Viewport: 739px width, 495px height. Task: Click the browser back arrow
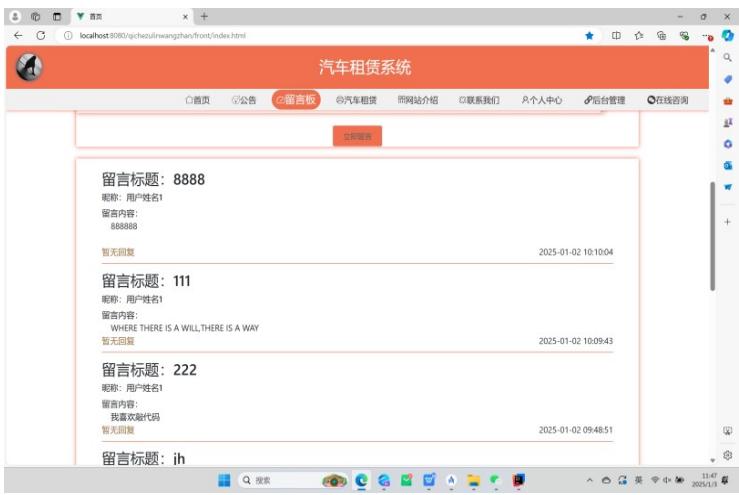(x=18, y=35)
